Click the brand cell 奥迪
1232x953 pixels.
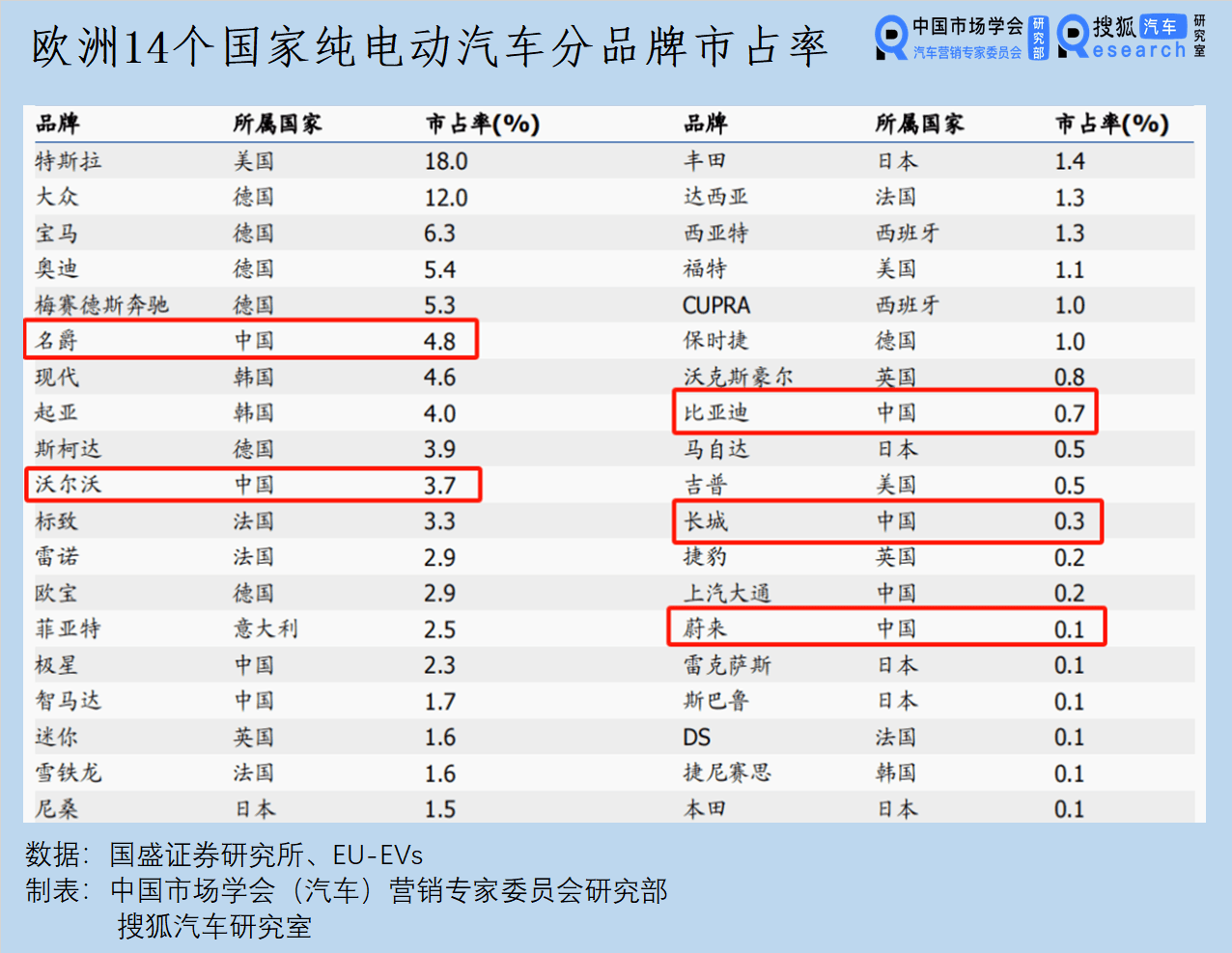coord(57,268)
